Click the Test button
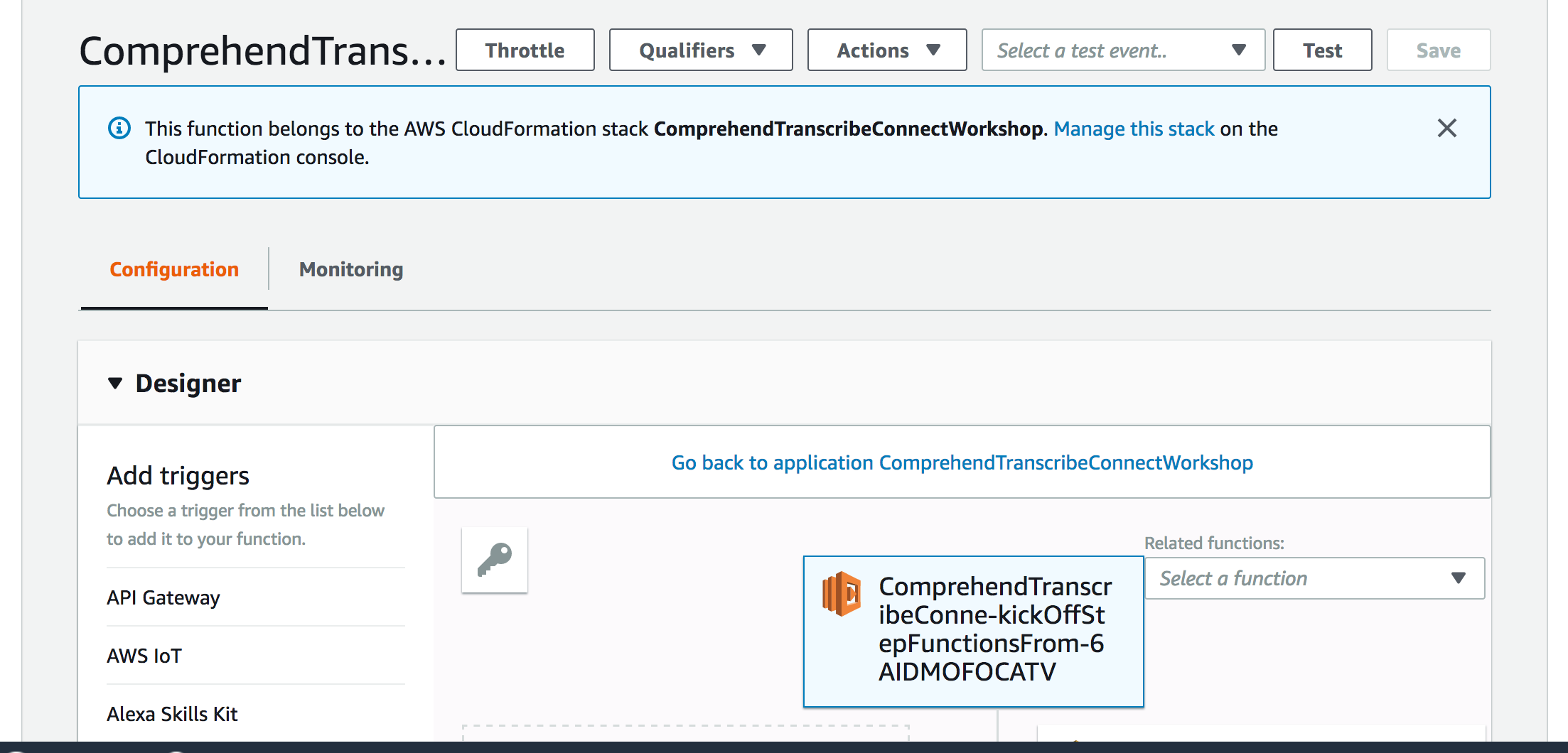 point(1322,50)
